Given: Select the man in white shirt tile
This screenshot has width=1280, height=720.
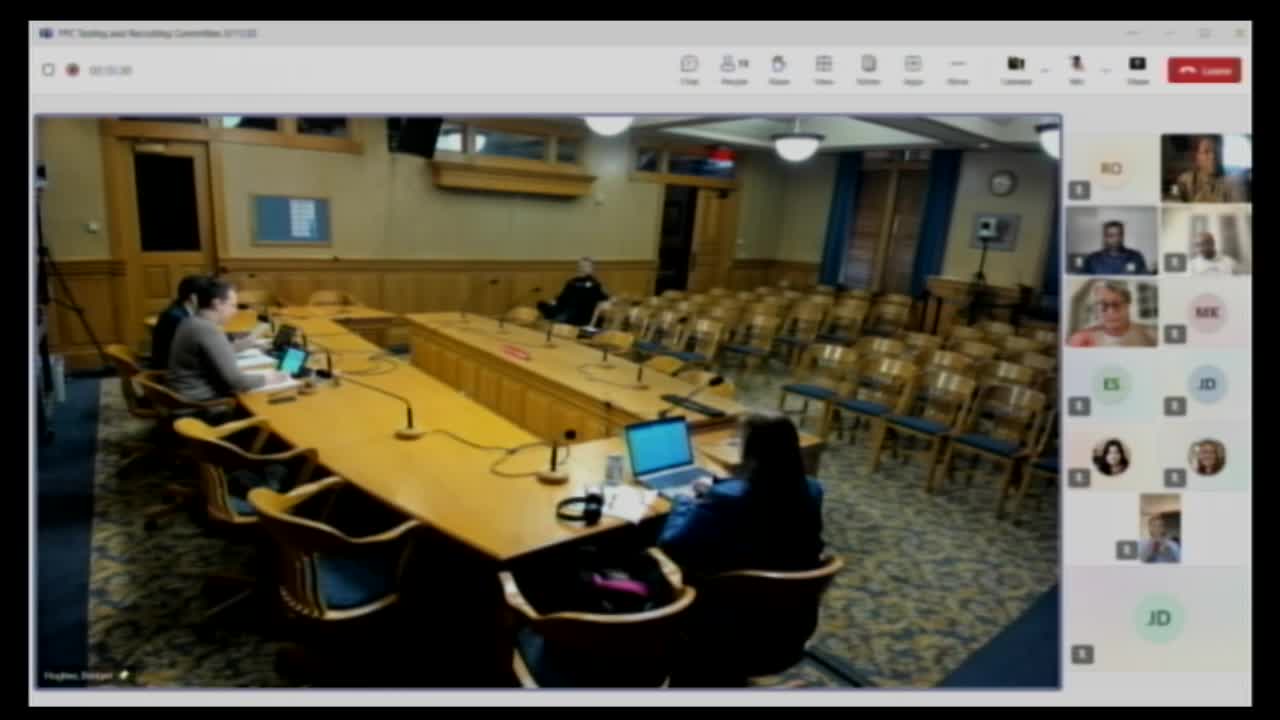Looking at the screenshot, I should pyautogui.click(x=1206, y=240).
